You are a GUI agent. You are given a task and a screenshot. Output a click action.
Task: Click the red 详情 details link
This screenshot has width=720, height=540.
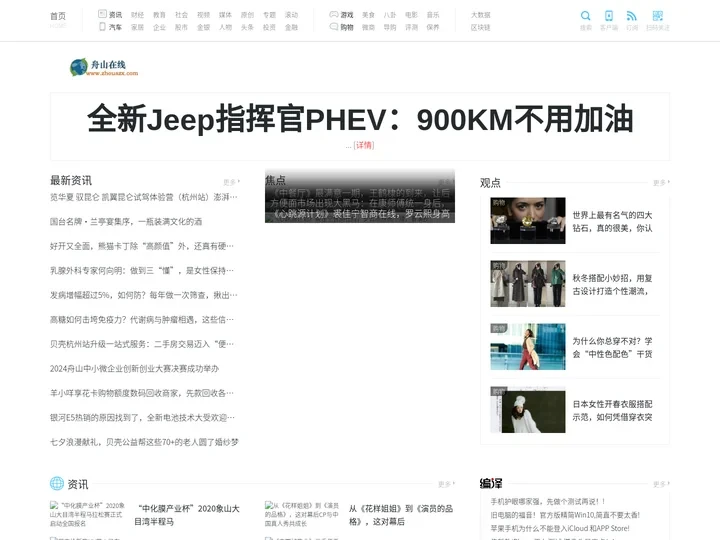pyautogui.click(x=364, y=145)
